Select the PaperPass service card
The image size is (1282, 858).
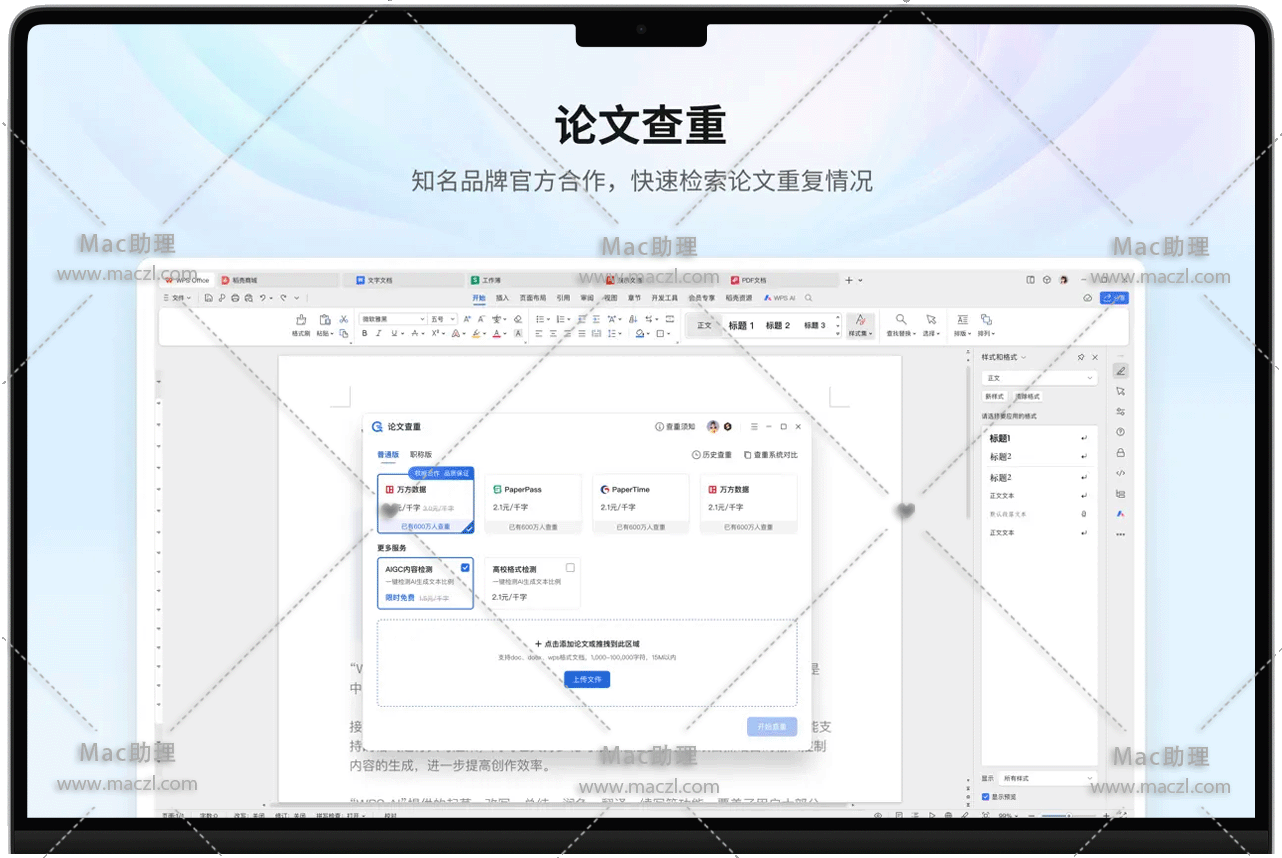pos(533,503)
